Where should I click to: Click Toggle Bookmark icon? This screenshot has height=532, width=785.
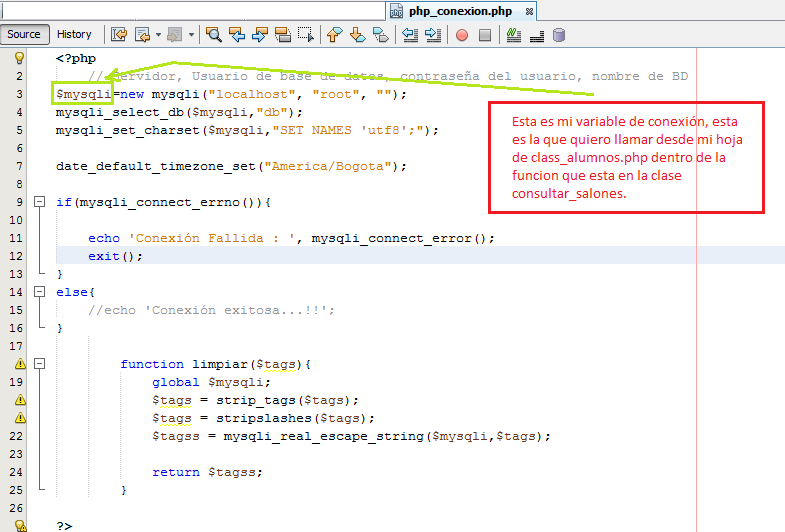(x=380, y=35)
